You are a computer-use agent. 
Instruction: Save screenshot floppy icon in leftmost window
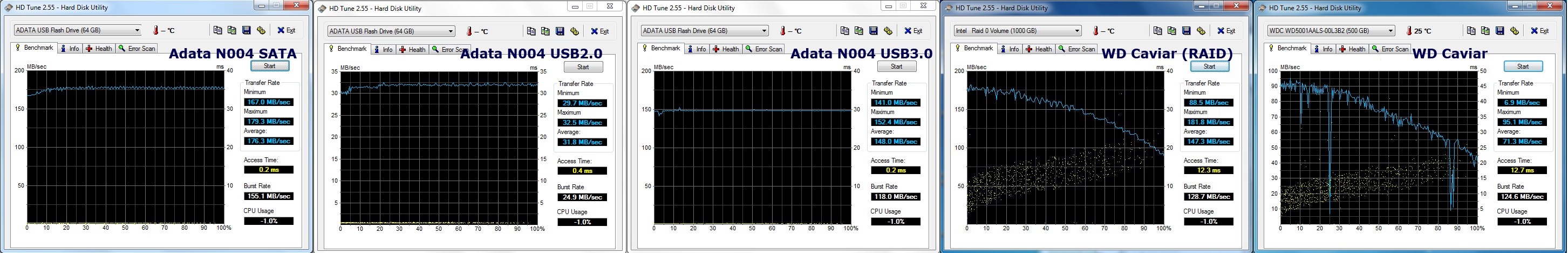coord(247,30)
